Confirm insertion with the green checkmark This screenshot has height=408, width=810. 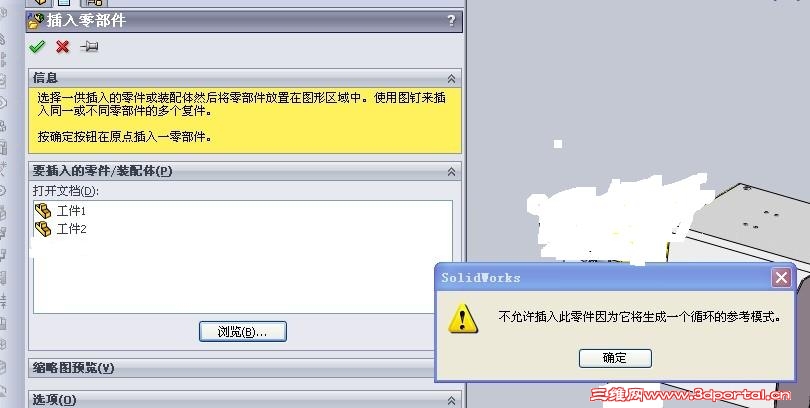click(37, 47)
